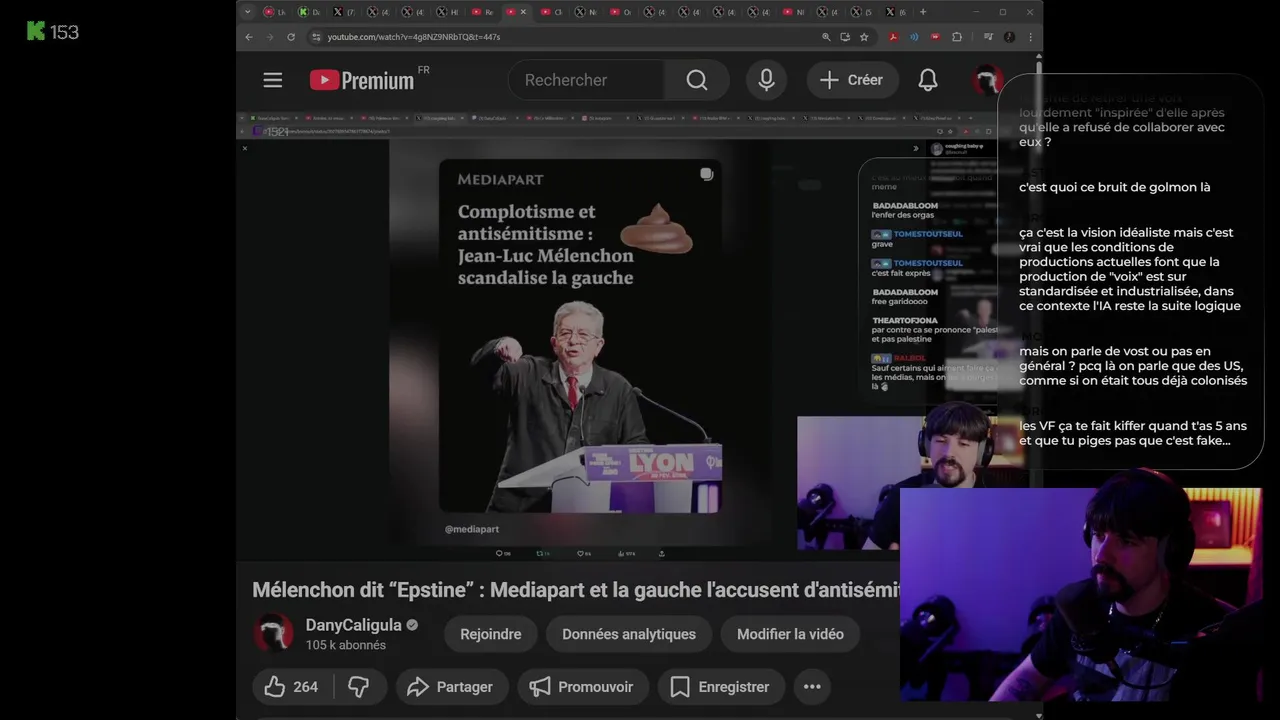
Task: Open the account avatar menu in YouTube header
Action: point(988,80)
